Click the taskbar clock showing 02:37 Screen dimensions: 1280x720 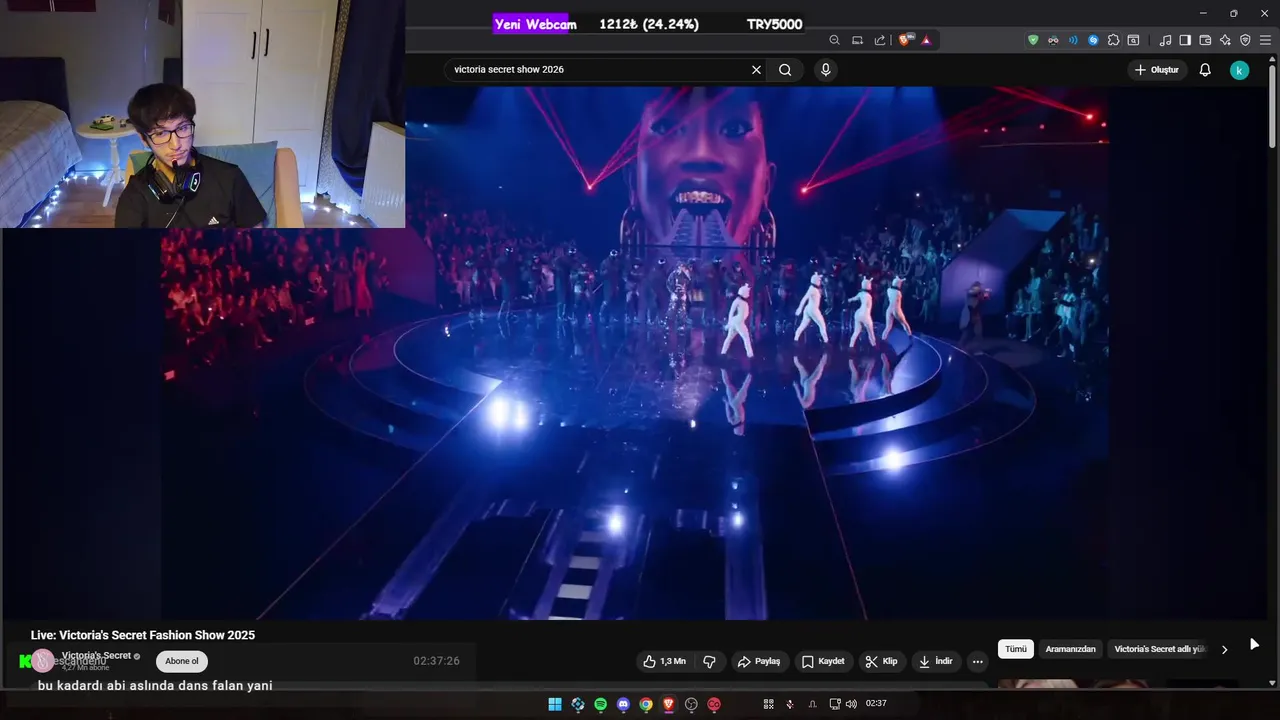[876, 704]
